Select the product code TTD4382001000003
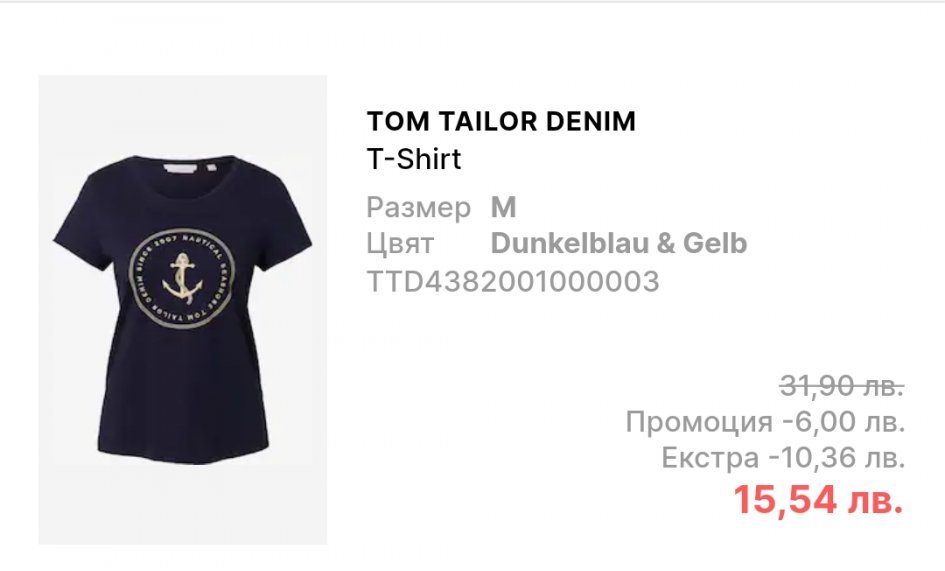The height and width of the screenshot is (571, 945). (513, 282)
